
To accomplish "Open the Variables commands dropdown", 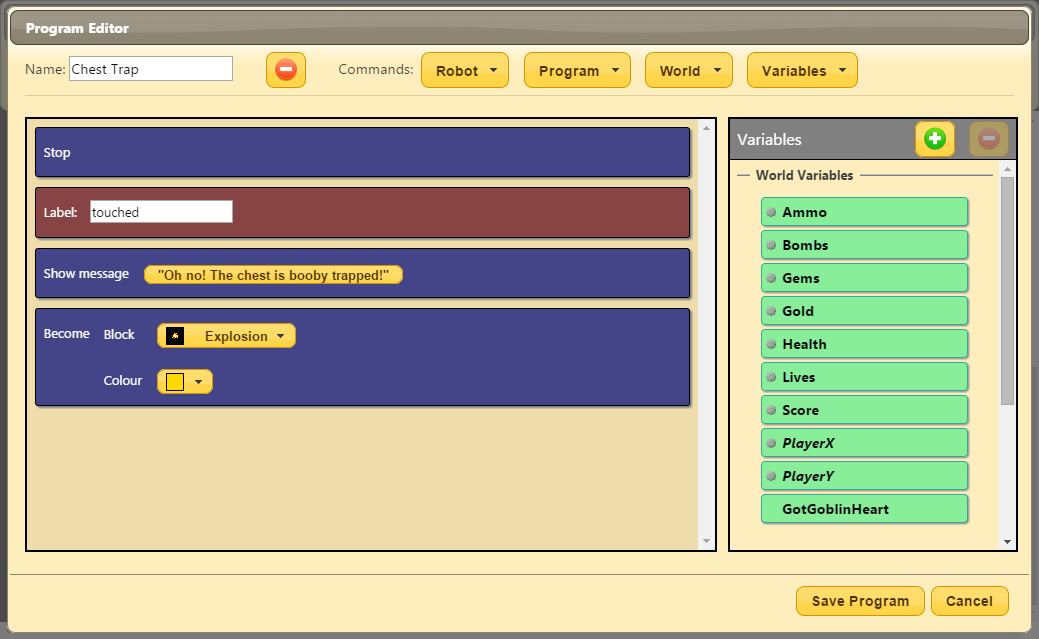I will 802,70.
